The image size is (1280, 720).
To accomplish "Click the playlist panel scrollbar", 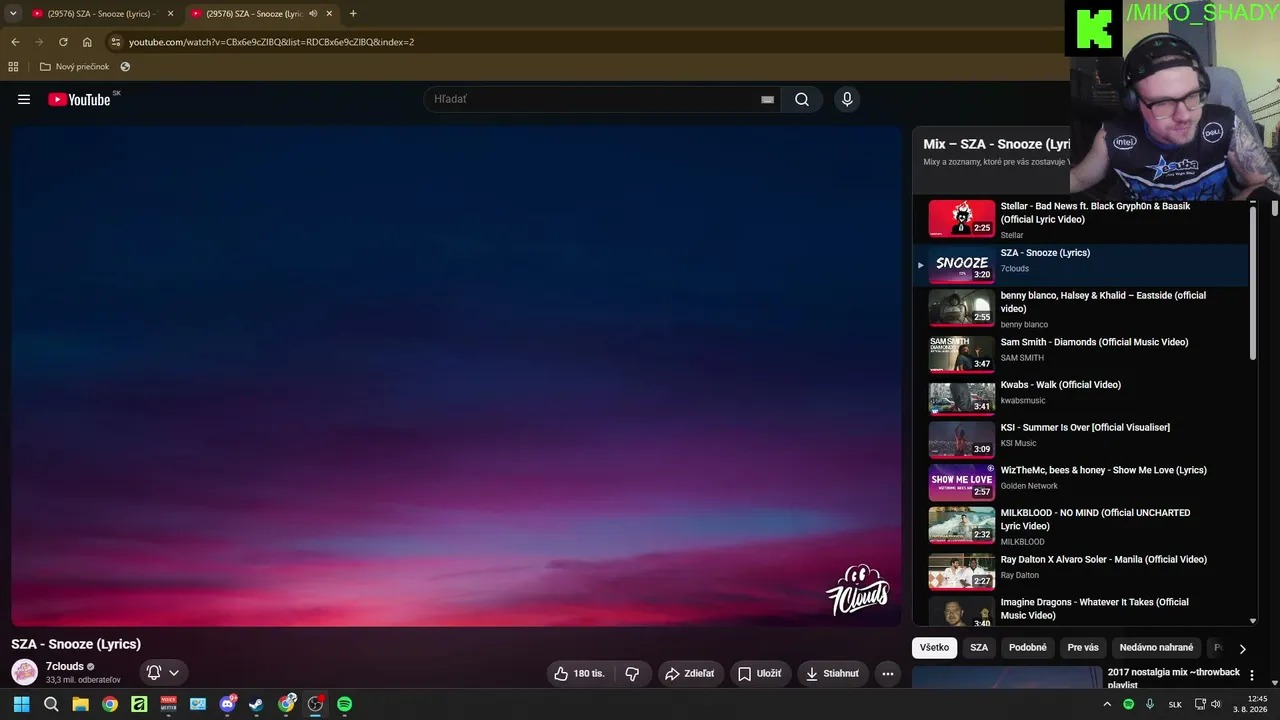I will pos(1253,282).
